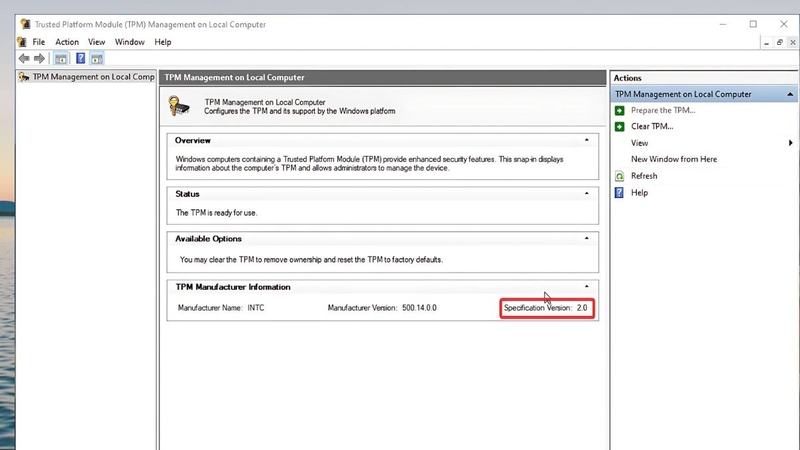This screenshot has height=450, width=800.
Task: Click the Forward arrow in the toolbar
Action: (39, 59)
